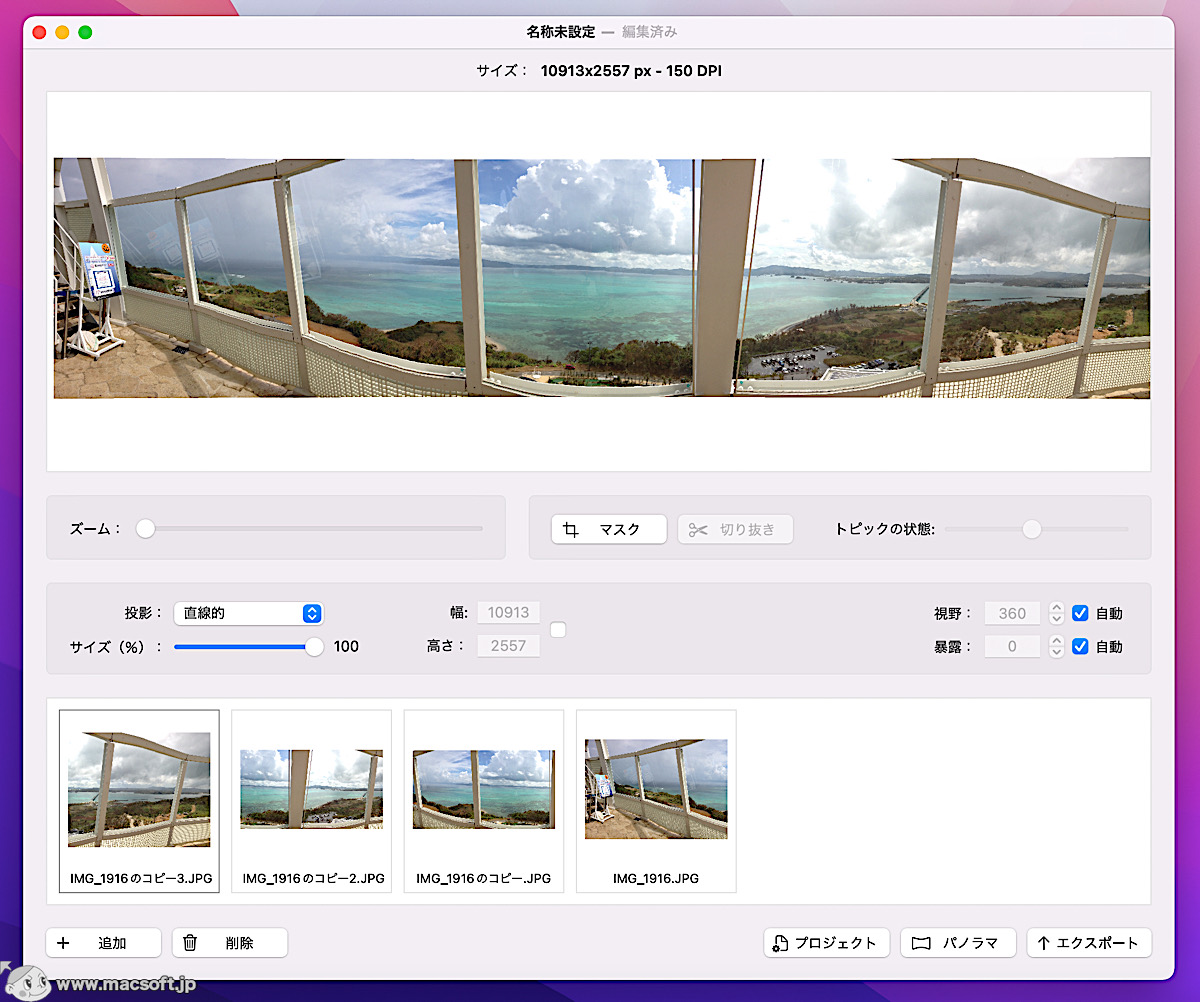Screen dimensions: 1200x1002
Task: Click the 幅 width input field
Action: tap(508, 613)
